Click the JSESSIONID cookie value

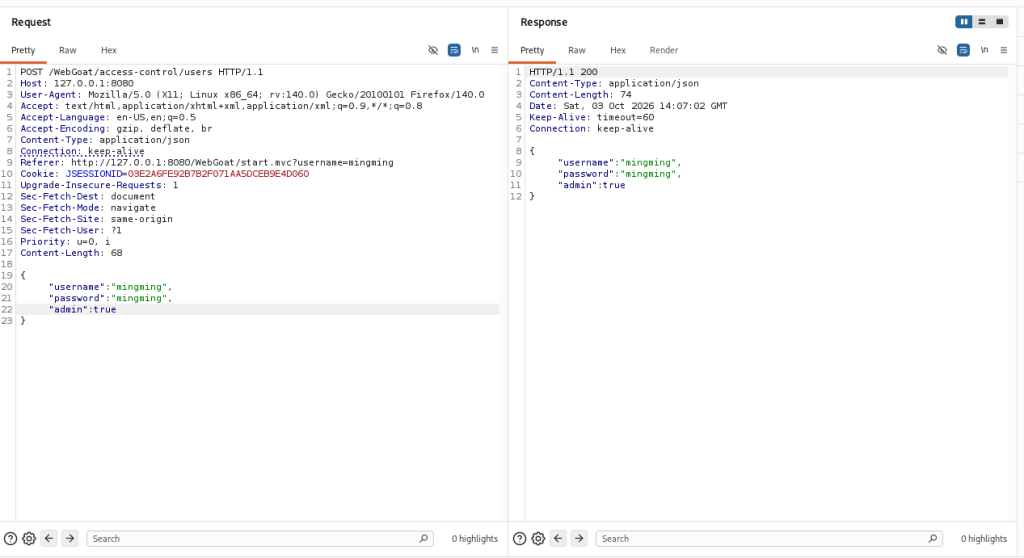[x=218, y=174]
